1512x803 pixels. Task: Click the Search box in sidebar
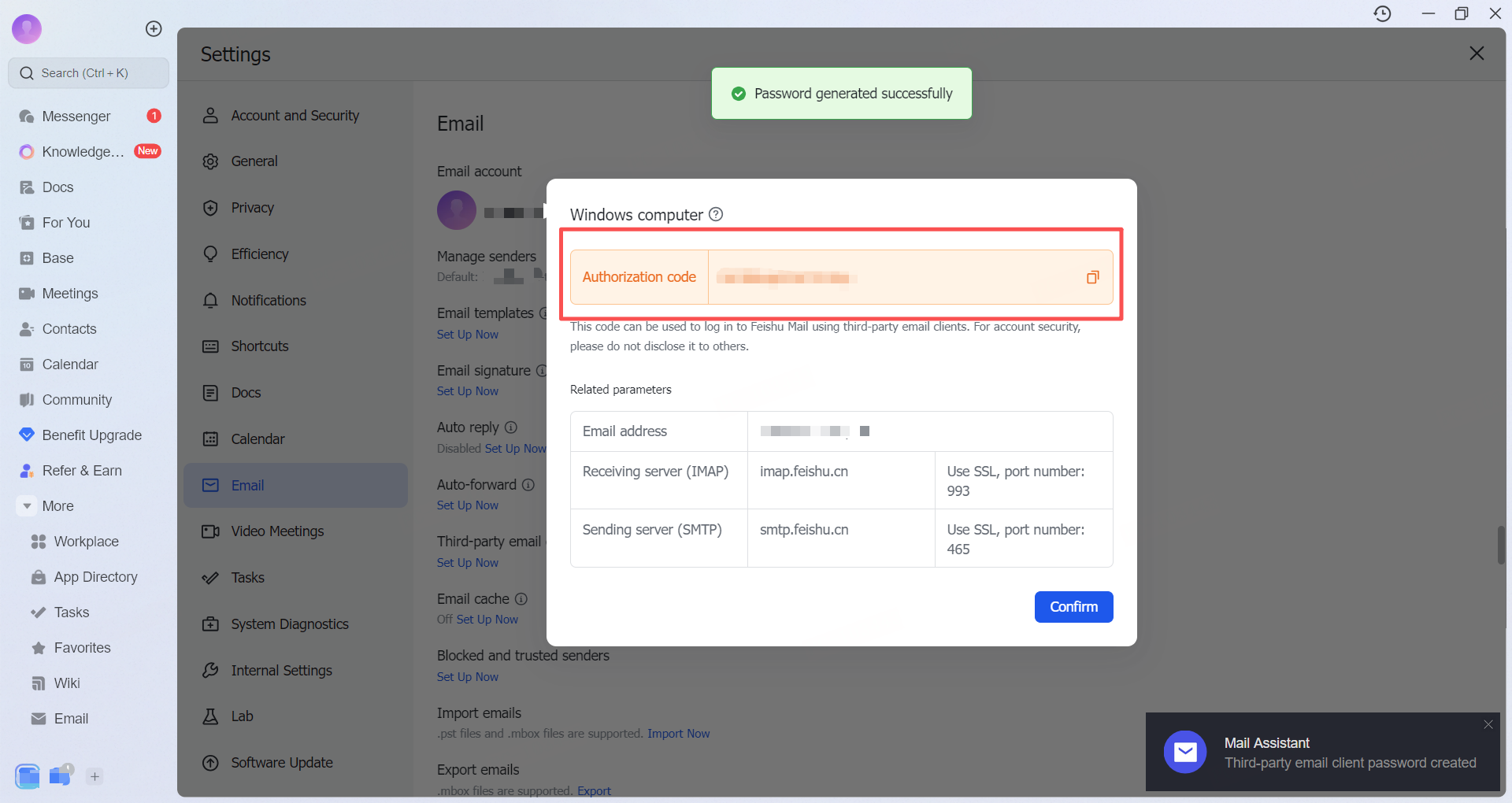pyautogui.click(x=88, y=73)
